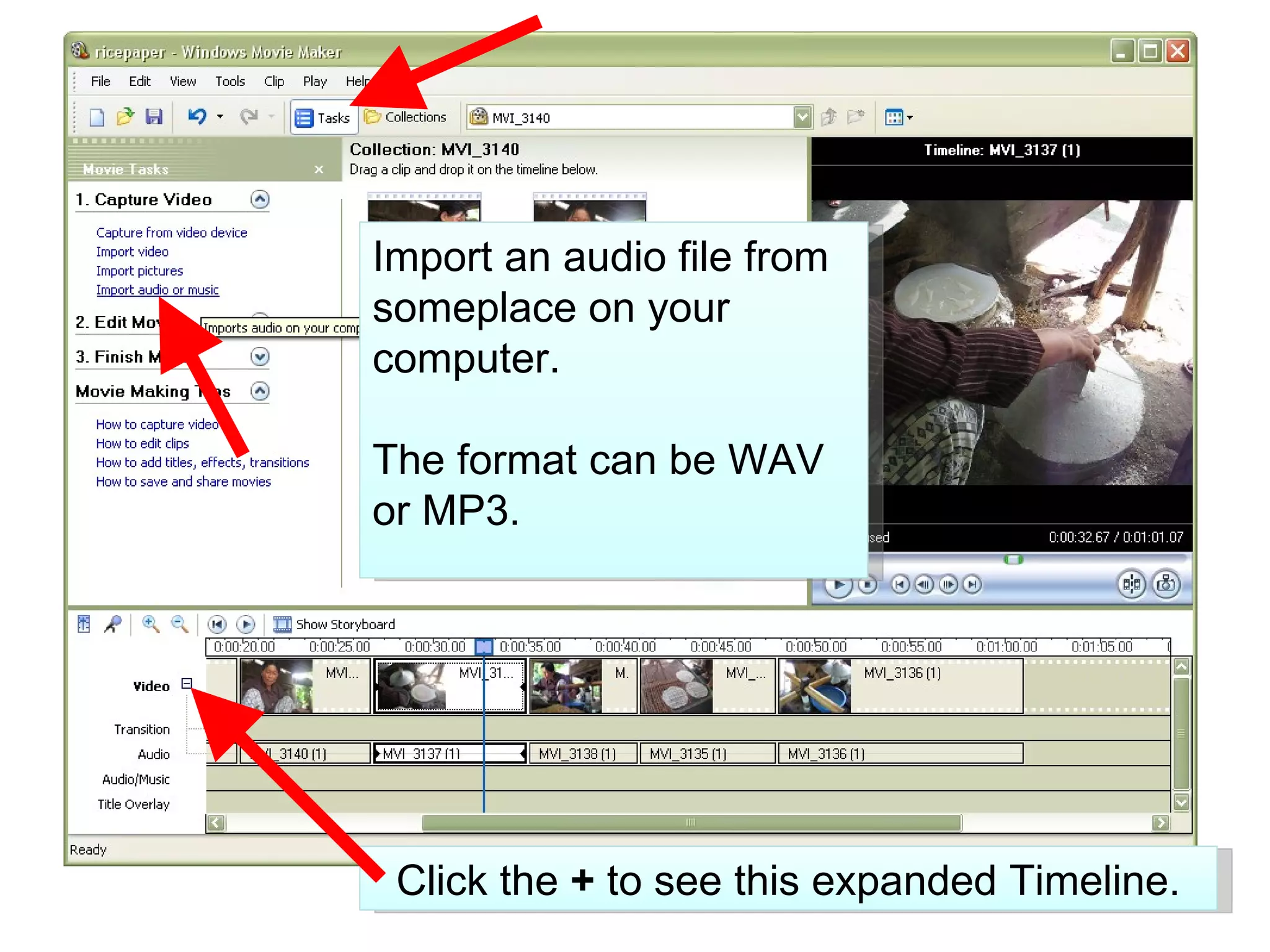
Task: Click timeline vertical scrollbar up arrow
Action: [x=1181, y=668]
